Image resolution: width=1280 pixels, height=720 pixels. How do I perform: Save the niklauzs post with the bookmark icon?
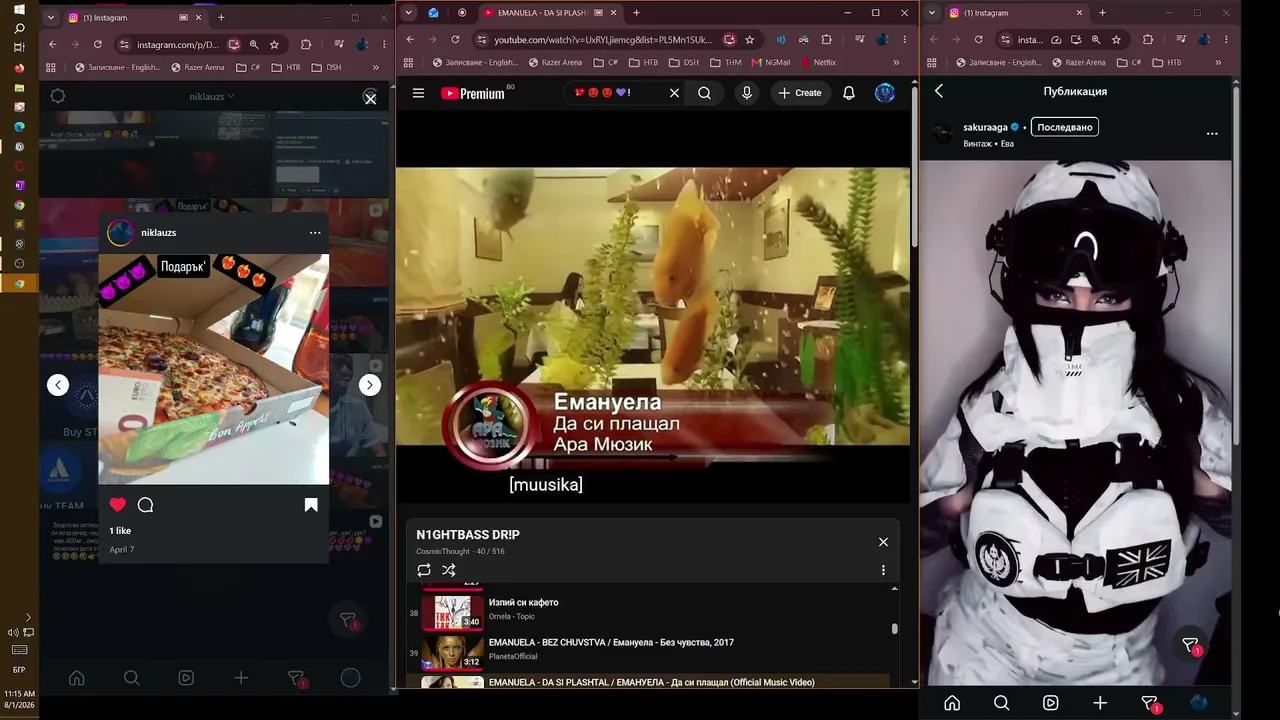coord(311,505)
